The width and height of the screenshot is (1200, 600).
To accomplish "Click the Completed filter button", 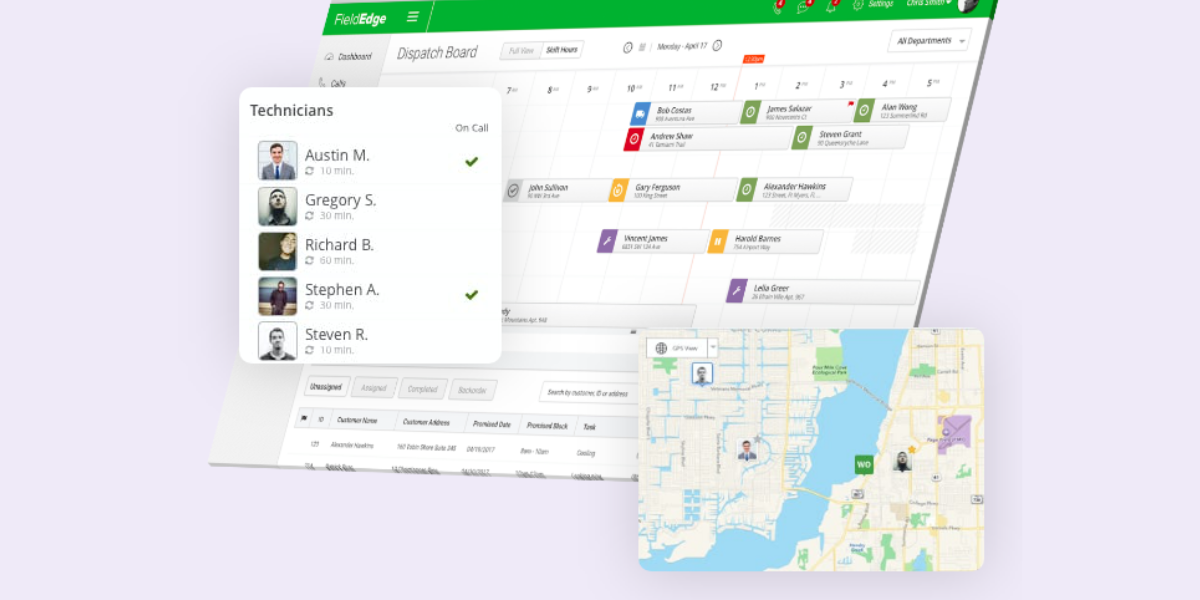I will (422, 387).
